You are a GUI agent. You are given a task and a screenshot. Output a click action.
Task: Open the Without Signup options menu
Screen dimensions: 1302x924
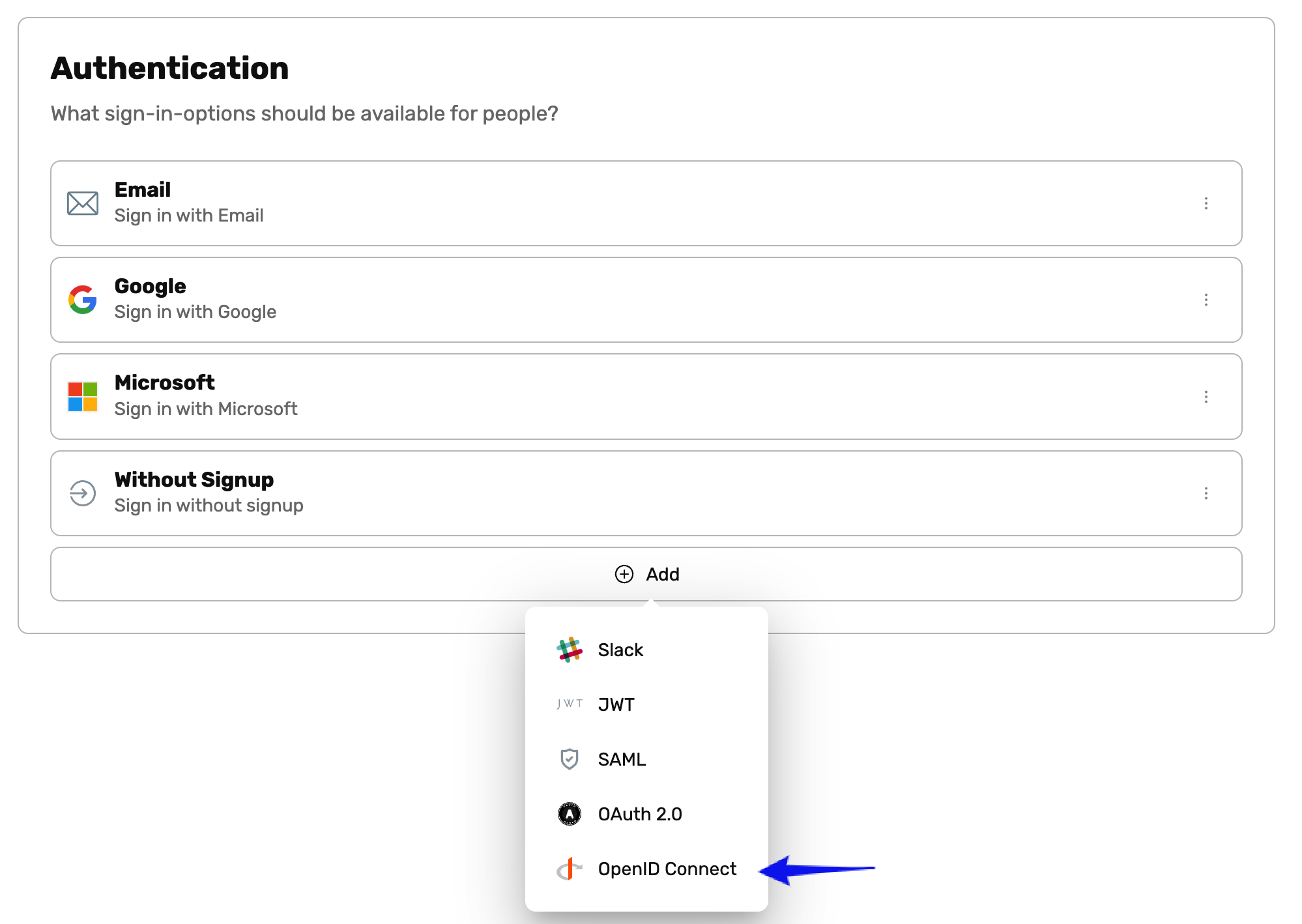(x=1207, y=493)
